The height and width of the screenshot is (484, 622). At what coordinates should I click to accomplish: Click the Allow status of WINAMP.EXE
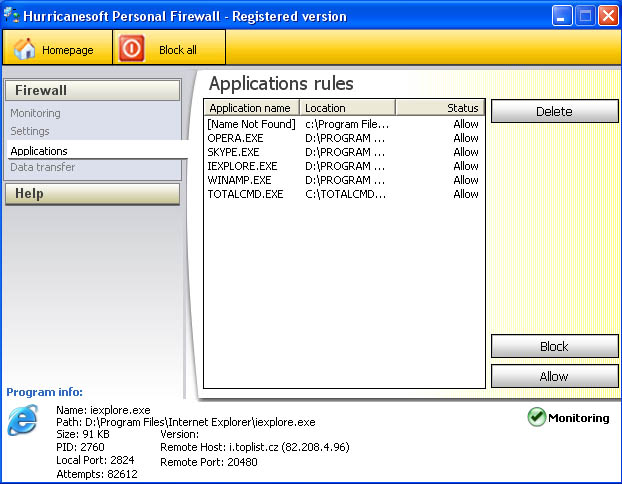pyautogui.click(x=466, y=180)
